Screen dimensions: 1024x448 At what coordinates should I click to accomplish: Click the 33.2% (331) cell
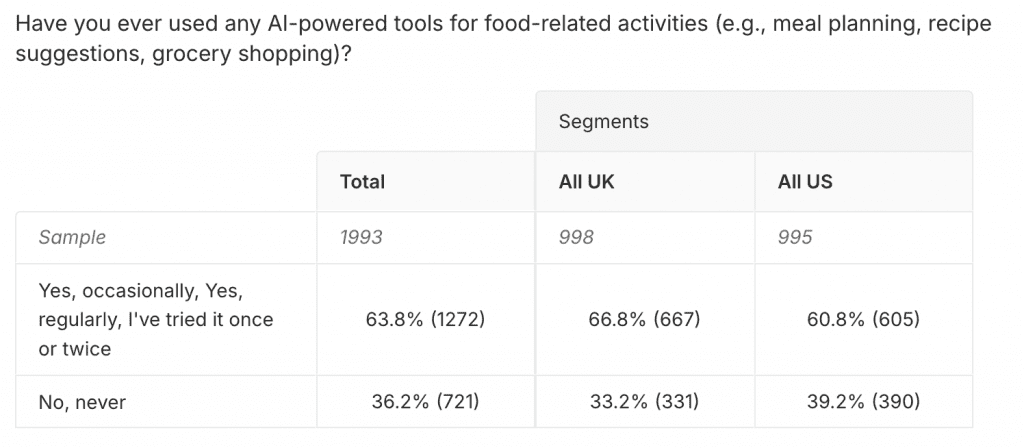click(644, 403)
